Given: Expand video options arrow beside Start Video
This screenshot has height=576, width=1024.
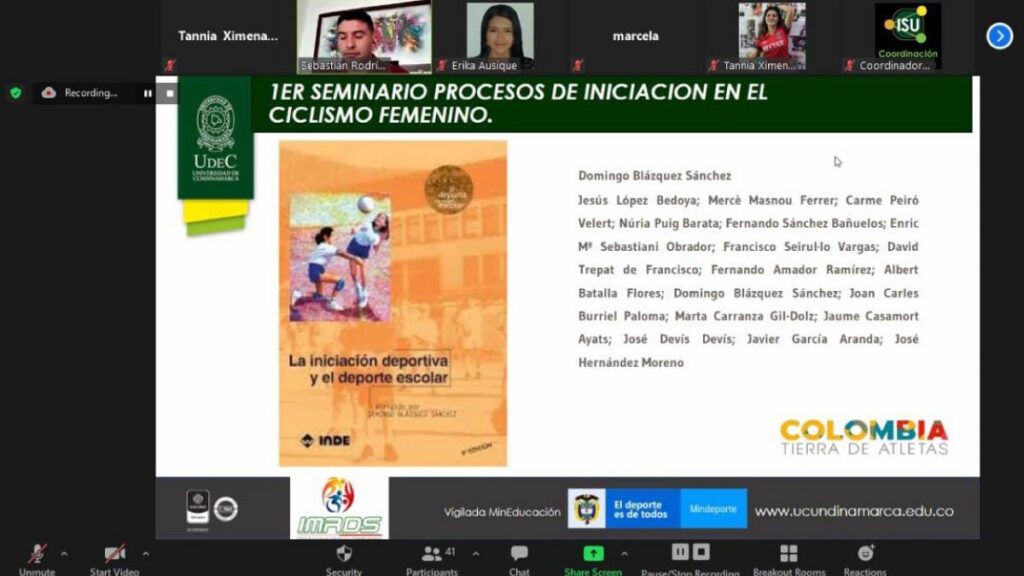Looking at the screenshot, I should [146, 554].
